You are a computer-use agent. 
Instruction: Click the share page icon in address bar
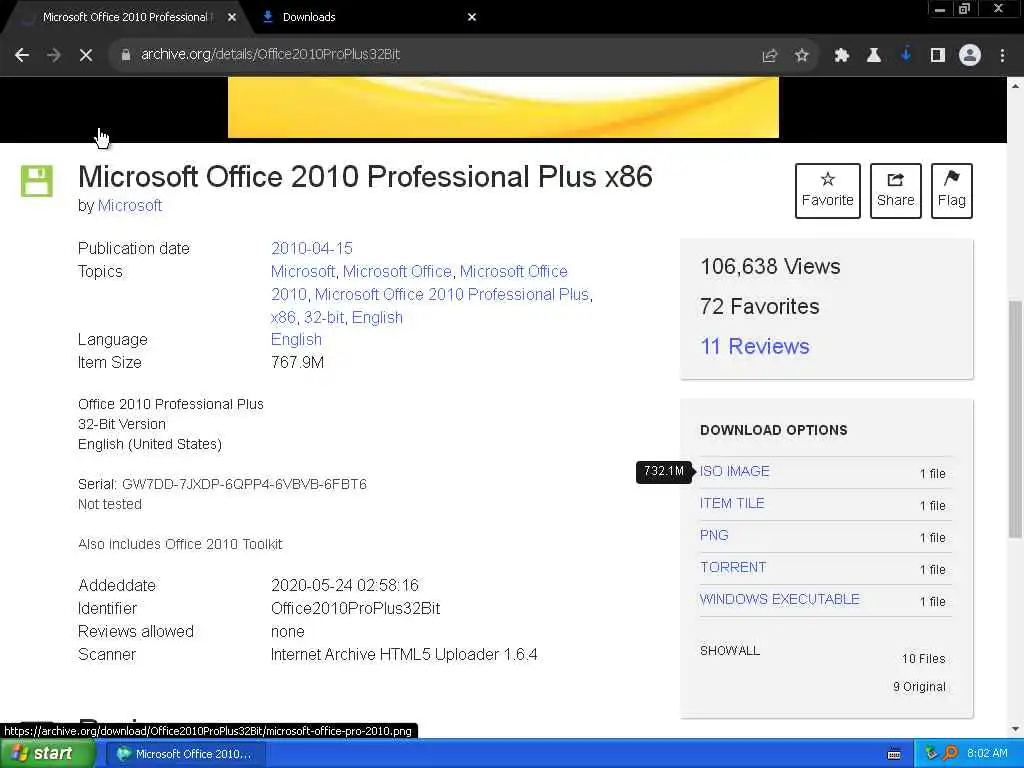770,56
